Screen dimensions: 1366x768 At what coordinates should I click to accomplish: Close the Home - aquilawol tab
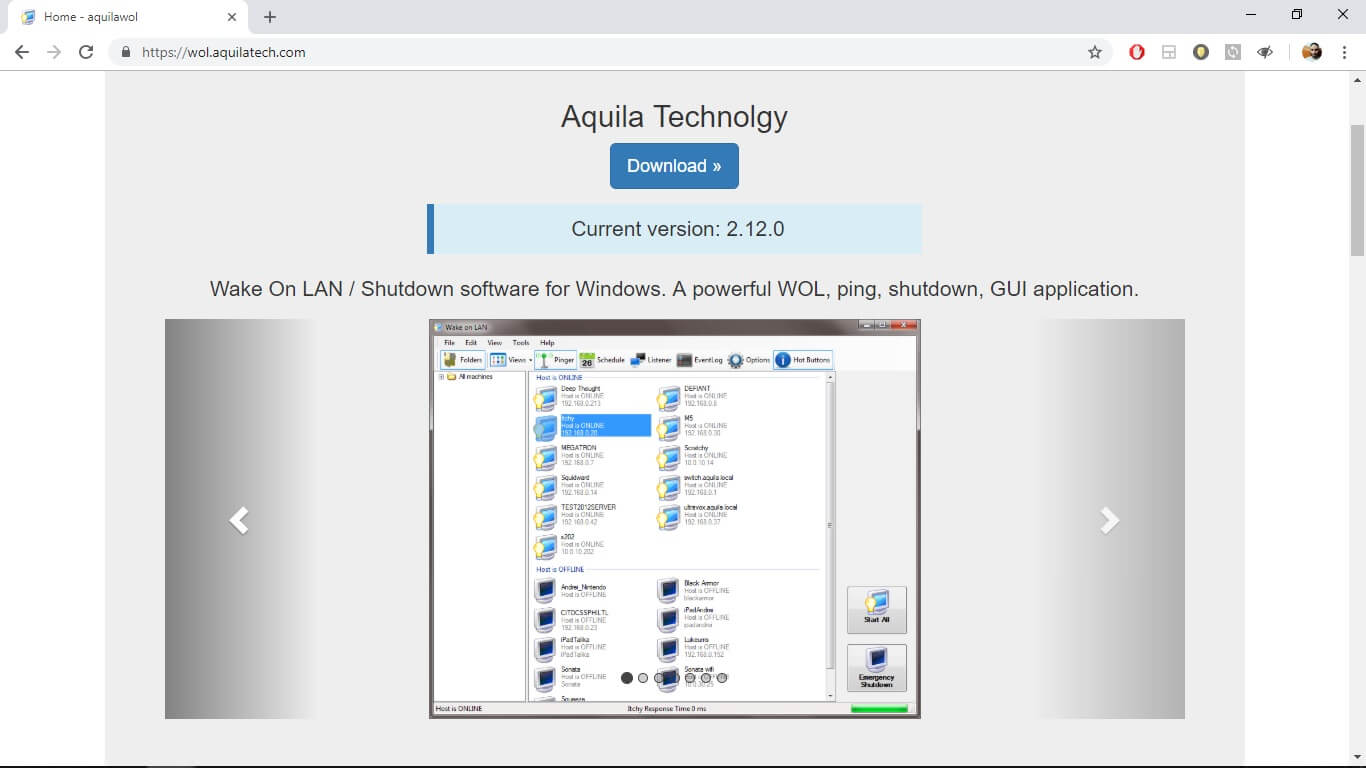point(232,17)
